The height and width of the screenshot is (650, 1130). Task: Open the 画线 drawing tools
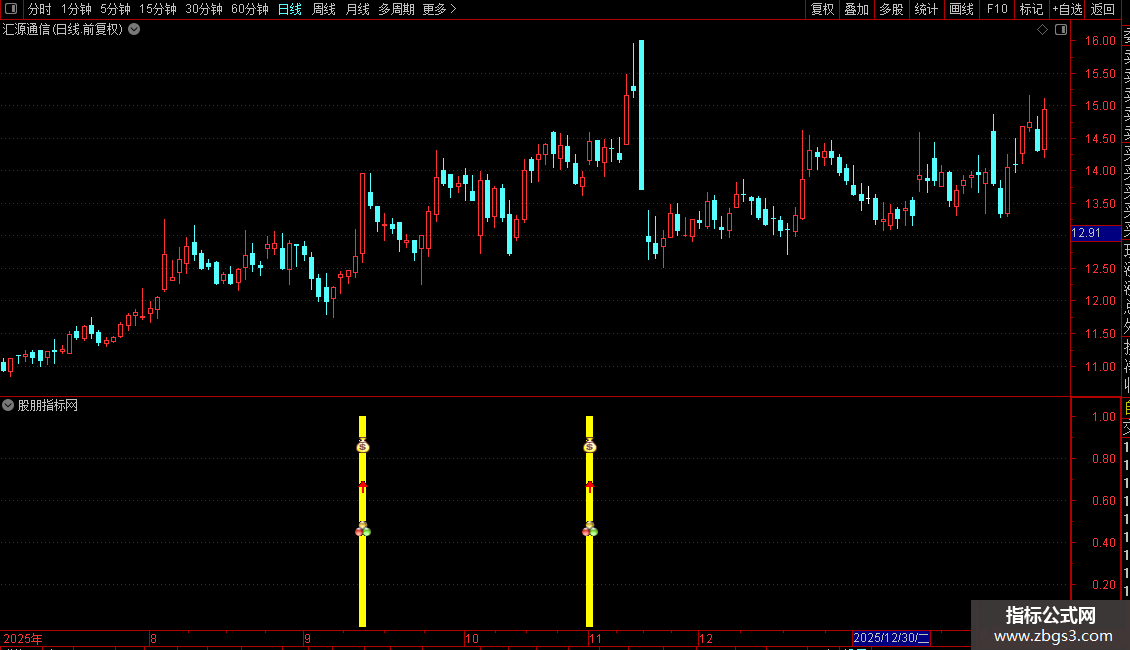(x=961, y=9)
